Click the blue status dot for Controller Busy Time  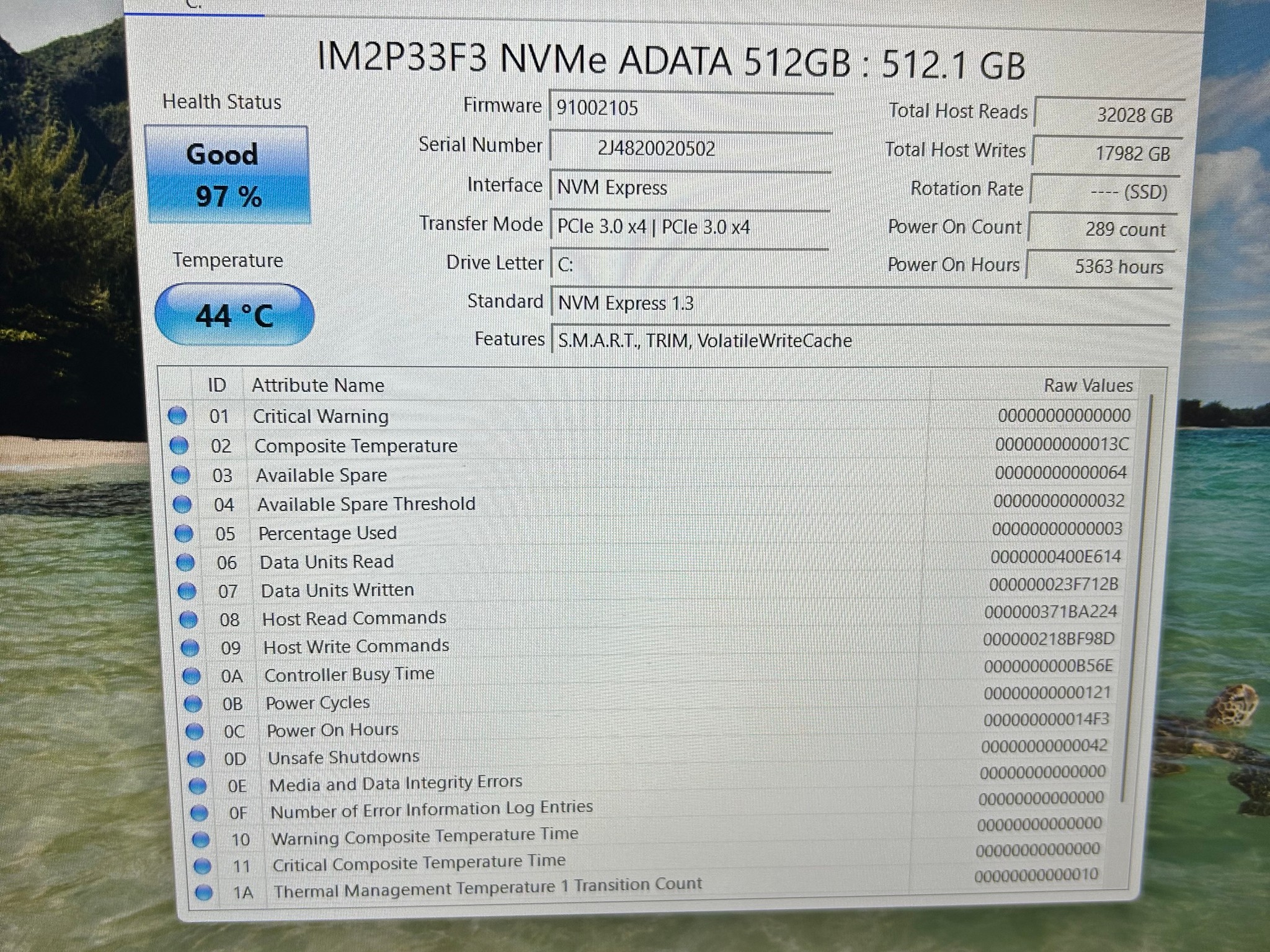click(192, 676)
